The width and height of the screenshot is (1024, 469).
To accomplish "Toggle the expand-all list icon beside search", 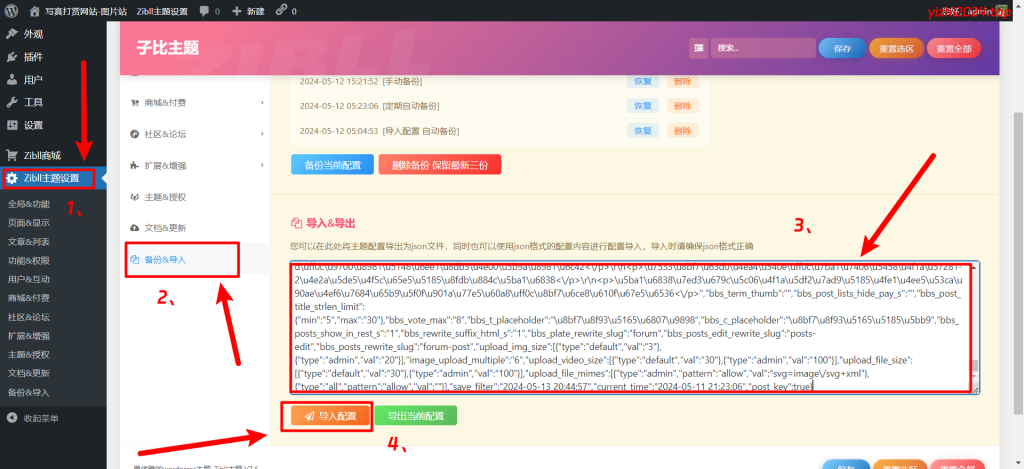I will click(698, 48).
